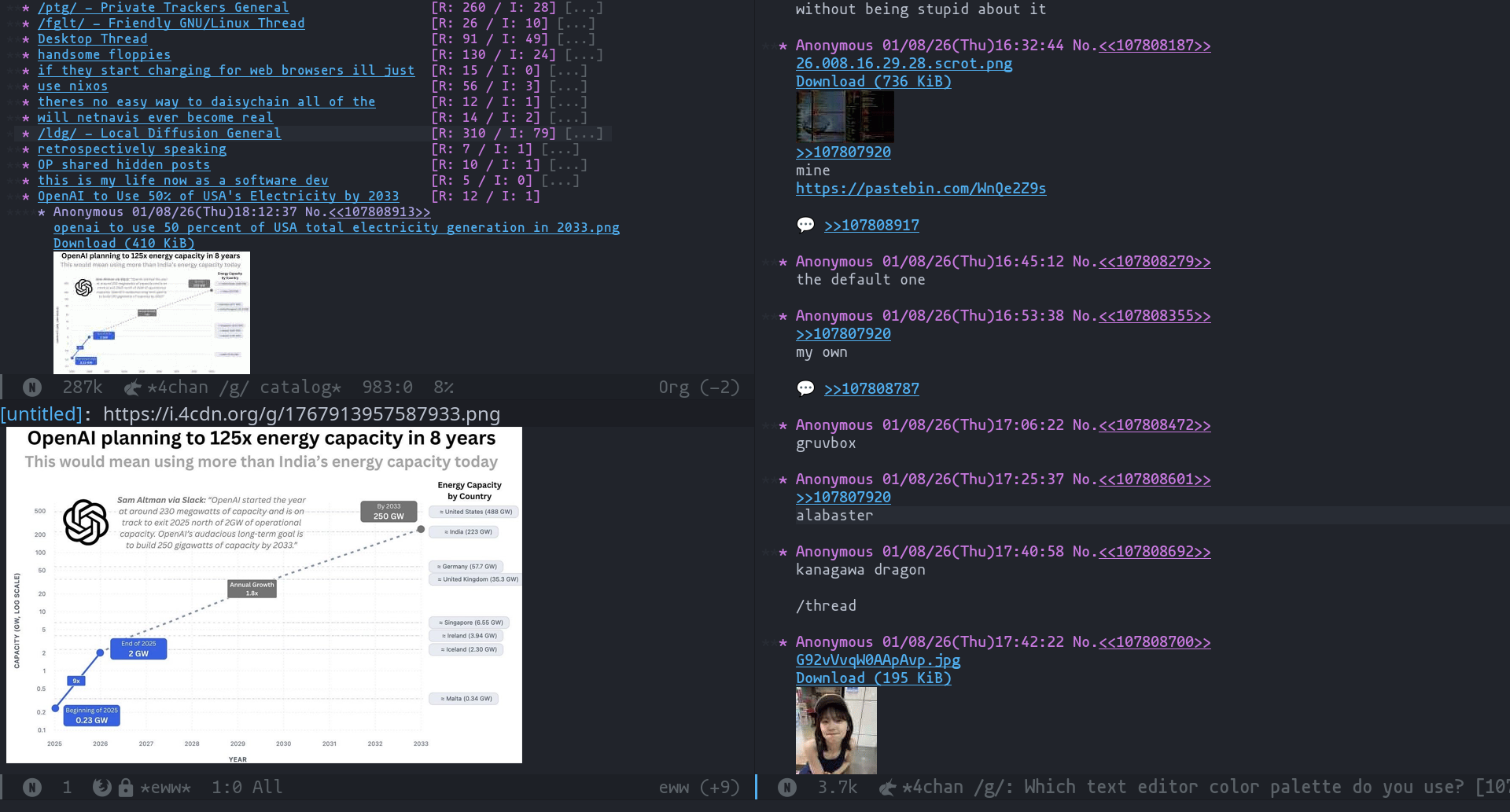Click the *eww* buffer name in mode line
The height and width of the screenshot is (812, 1510).
166,787
